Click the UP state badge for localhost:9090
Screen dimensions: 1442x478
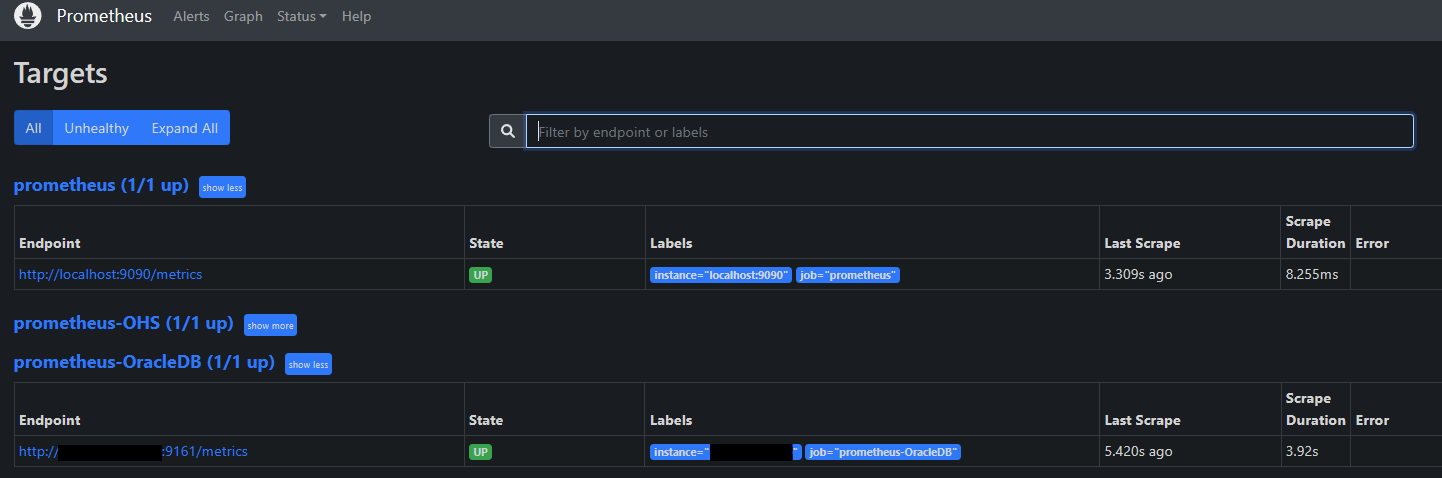pos(480,275)
